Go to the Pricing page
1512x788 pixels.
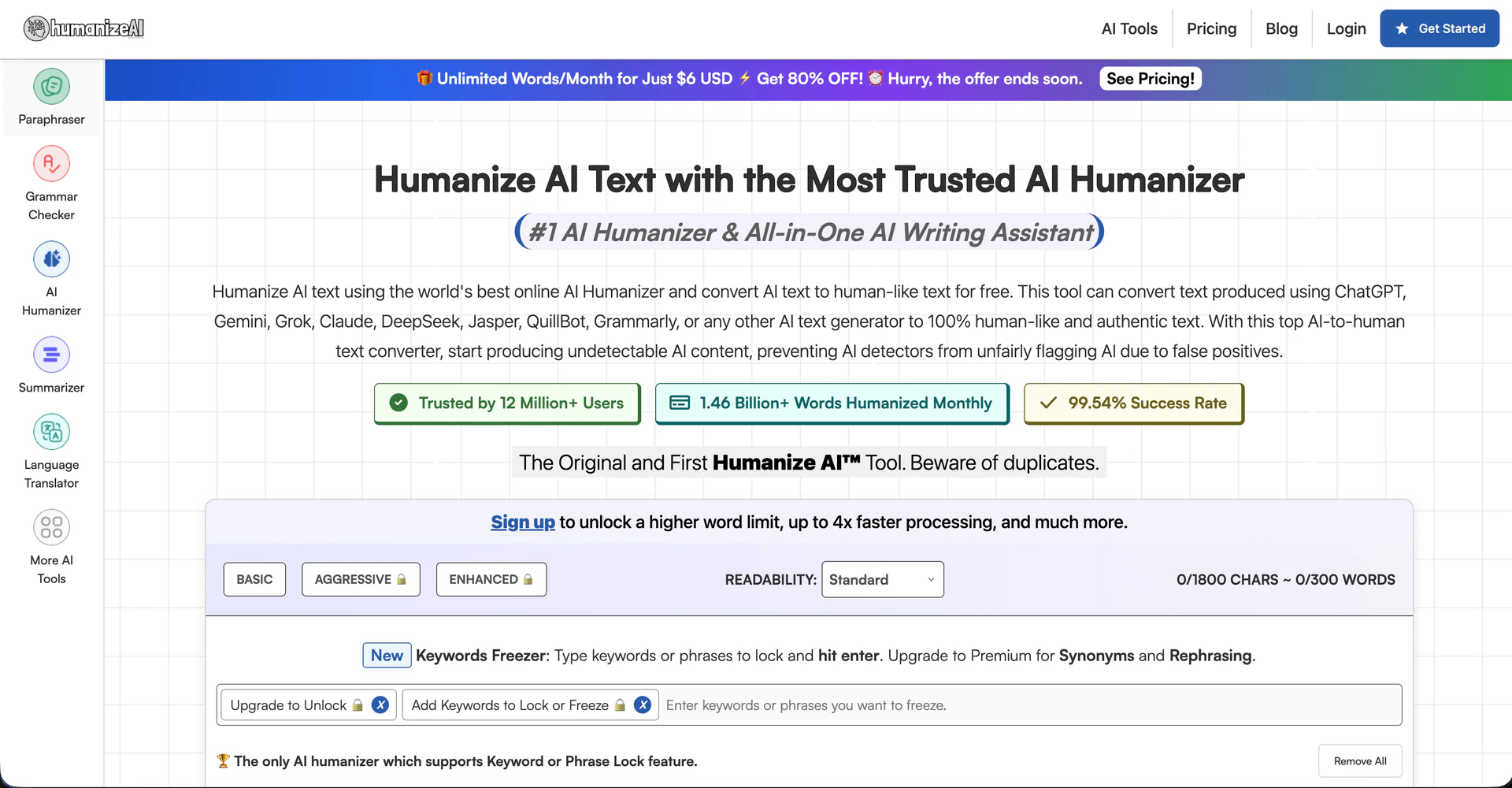coord(1211,28)
